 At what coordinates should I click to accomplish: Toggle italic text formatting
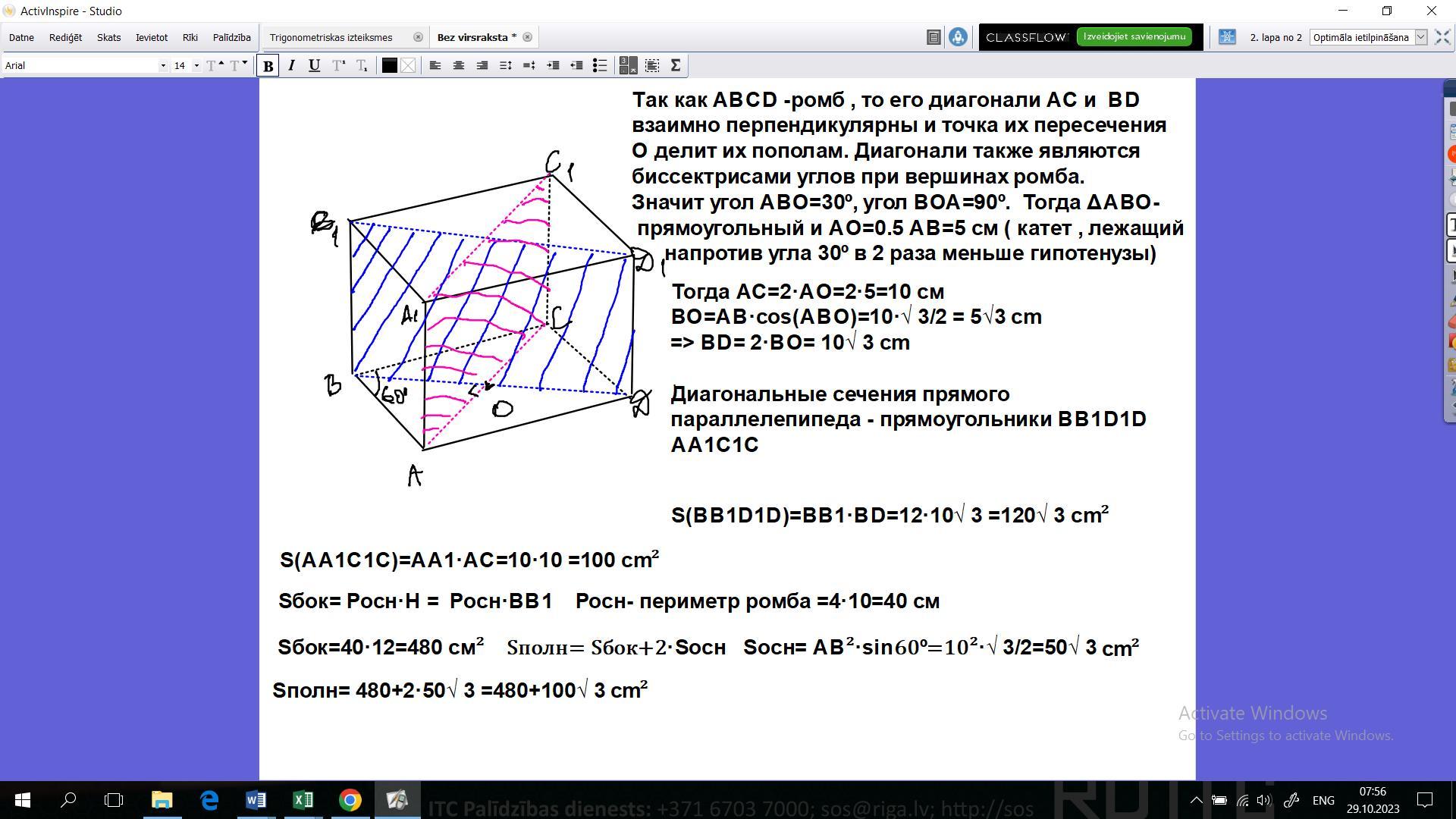pos(291,66)
